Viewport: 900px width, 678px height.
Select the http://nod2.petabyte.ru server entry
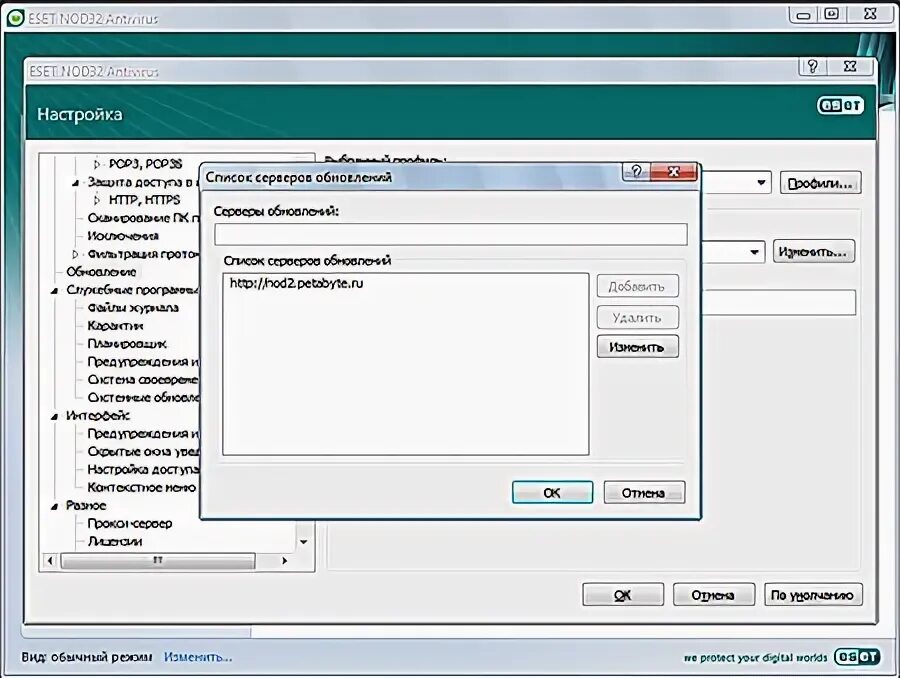tap(296, 283)
